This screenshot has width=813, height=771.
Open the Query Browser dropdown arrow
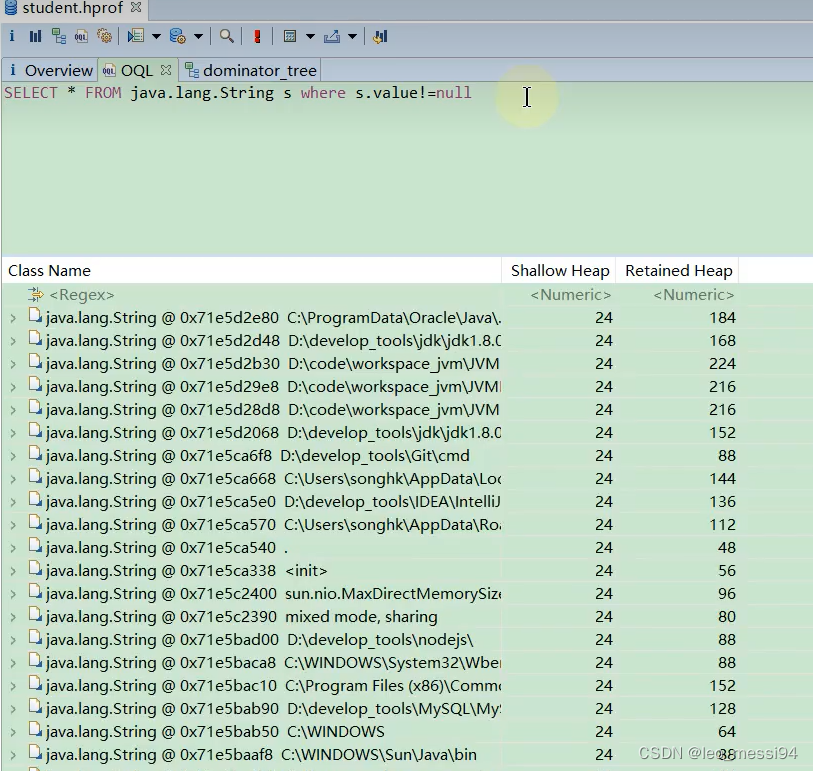(x=198, y=37)
